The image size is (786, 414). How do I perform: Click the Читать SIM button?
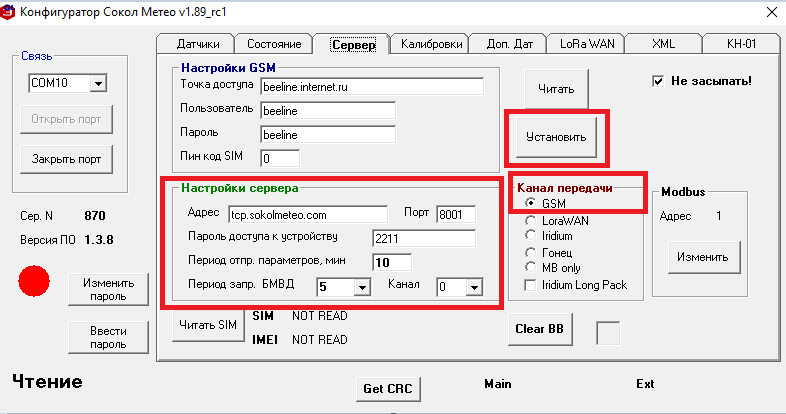(208, 325)
